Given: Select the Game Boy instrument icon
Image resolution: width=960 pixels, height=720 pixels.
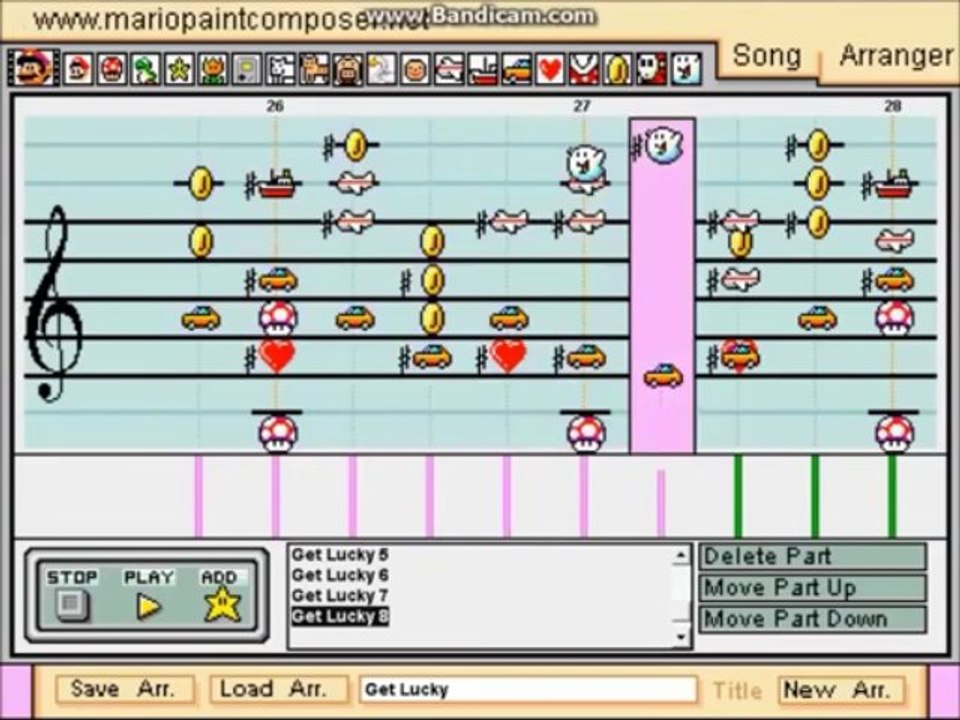Looking at the screenshot, I should (247, 69).
